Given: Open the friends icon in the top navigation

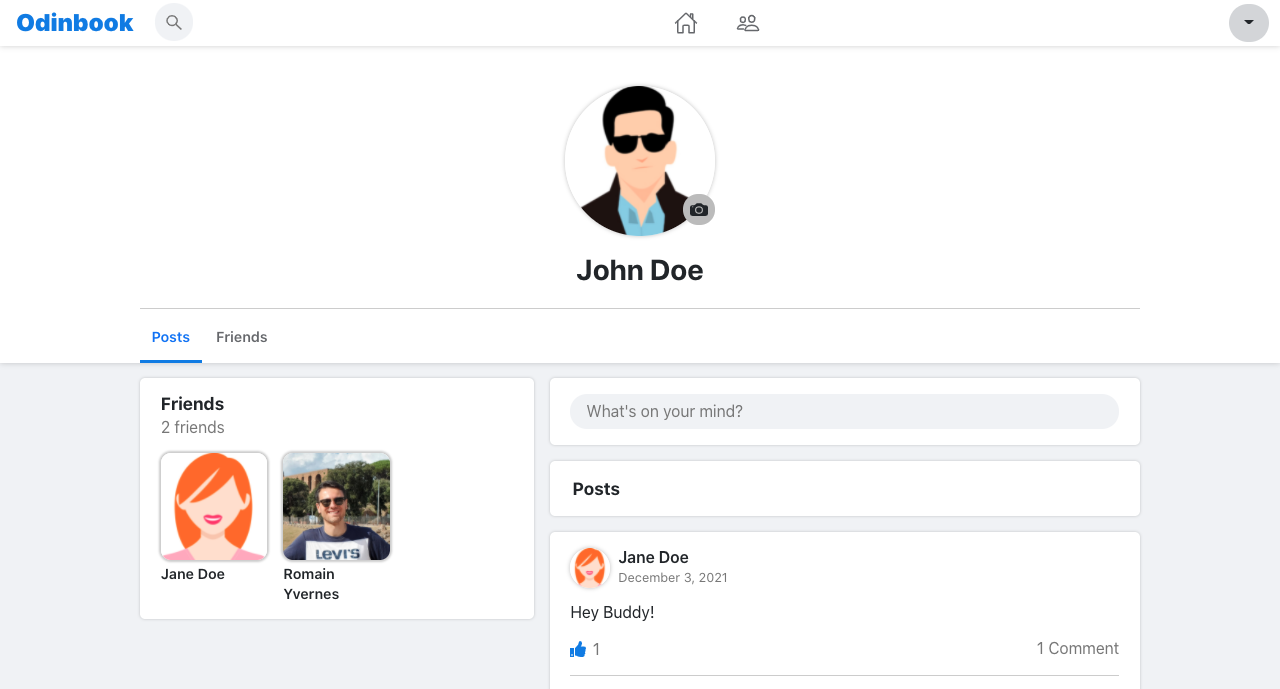Looking at the screenshot, I should pos(747,22).
